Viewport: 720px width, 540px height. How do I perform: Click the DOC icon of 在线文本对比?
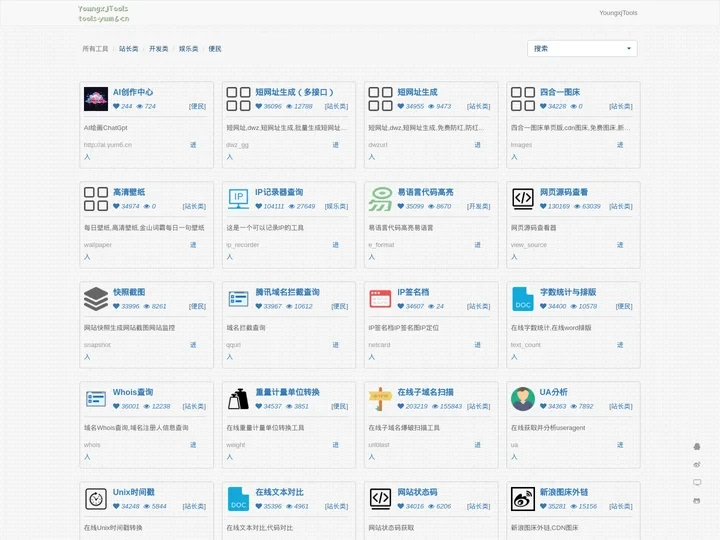(238, 499)
